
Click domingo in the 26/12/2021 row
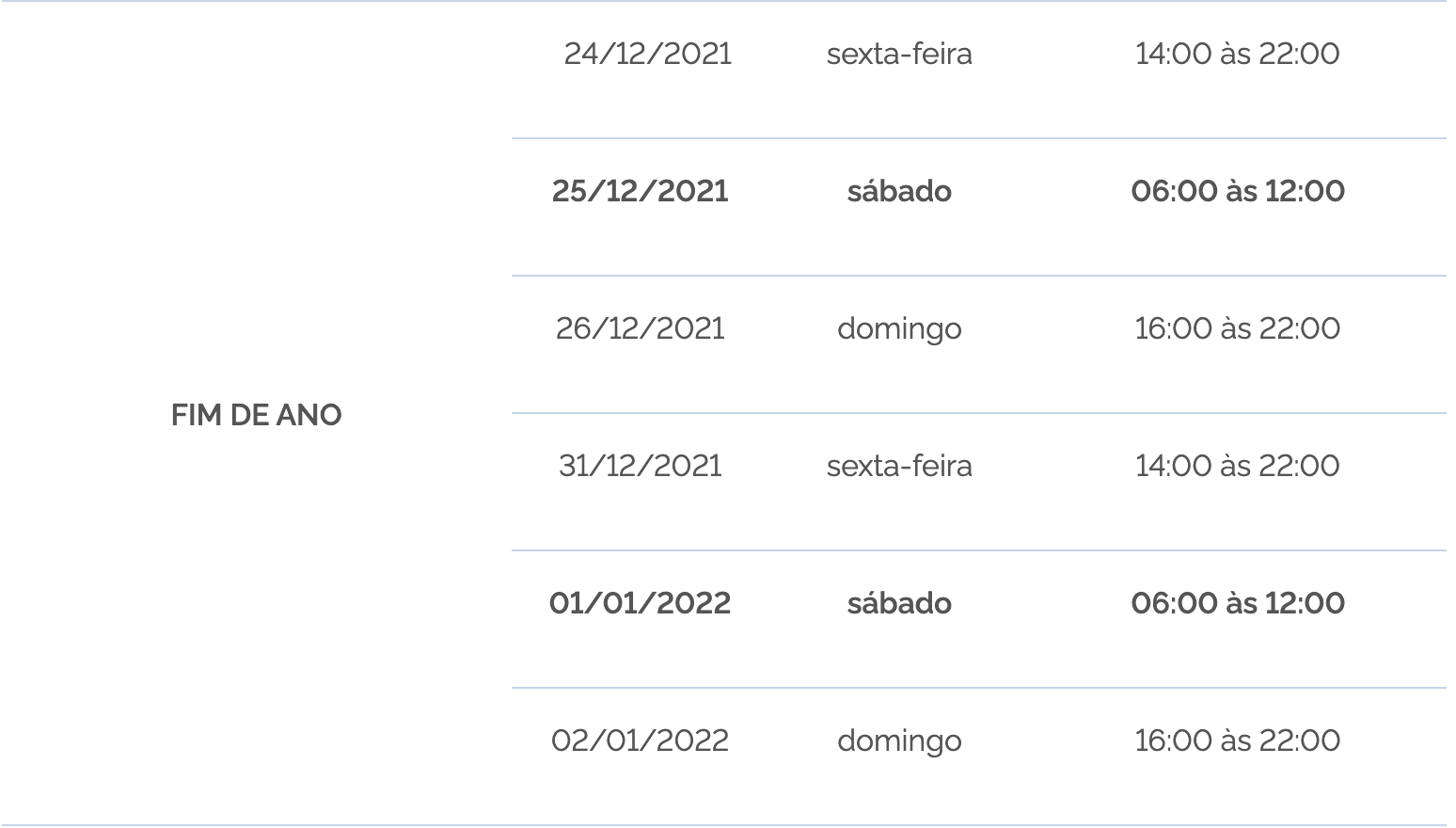pyautogui.click(x=899, y=330)
